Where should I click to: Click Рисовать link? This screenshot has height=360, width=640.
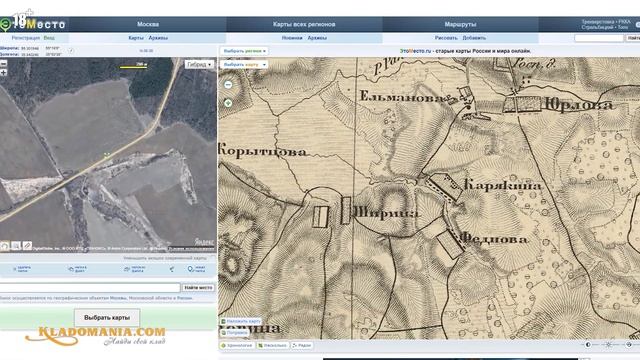click(x=446, y=38)
